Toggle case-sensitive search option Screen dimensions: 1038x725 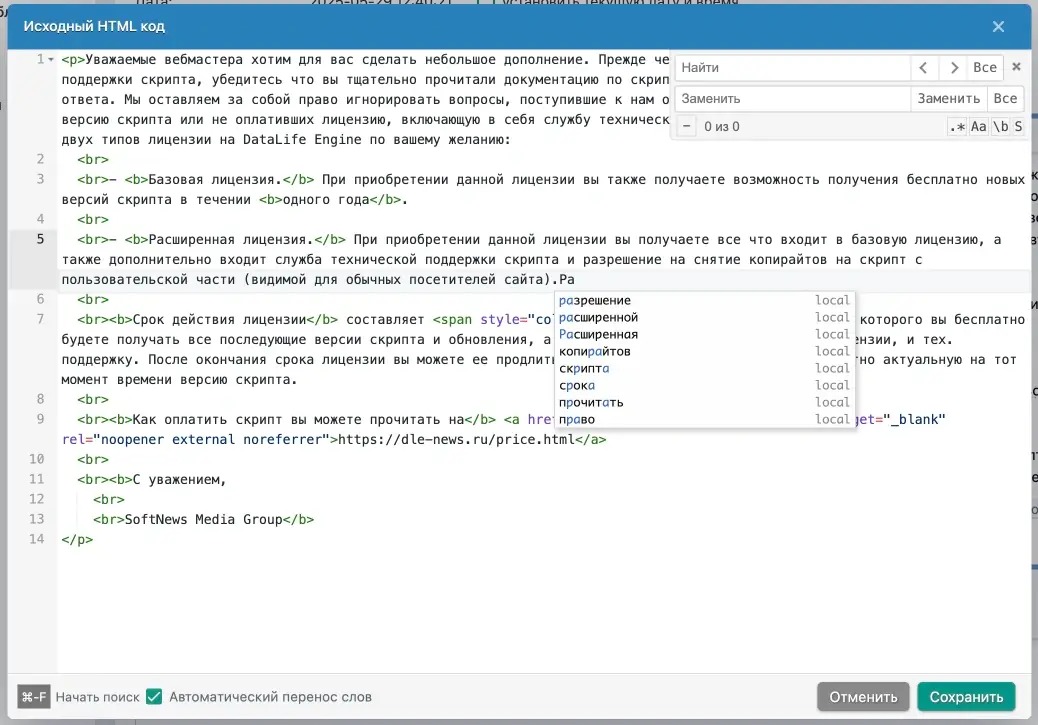point(979,127)
